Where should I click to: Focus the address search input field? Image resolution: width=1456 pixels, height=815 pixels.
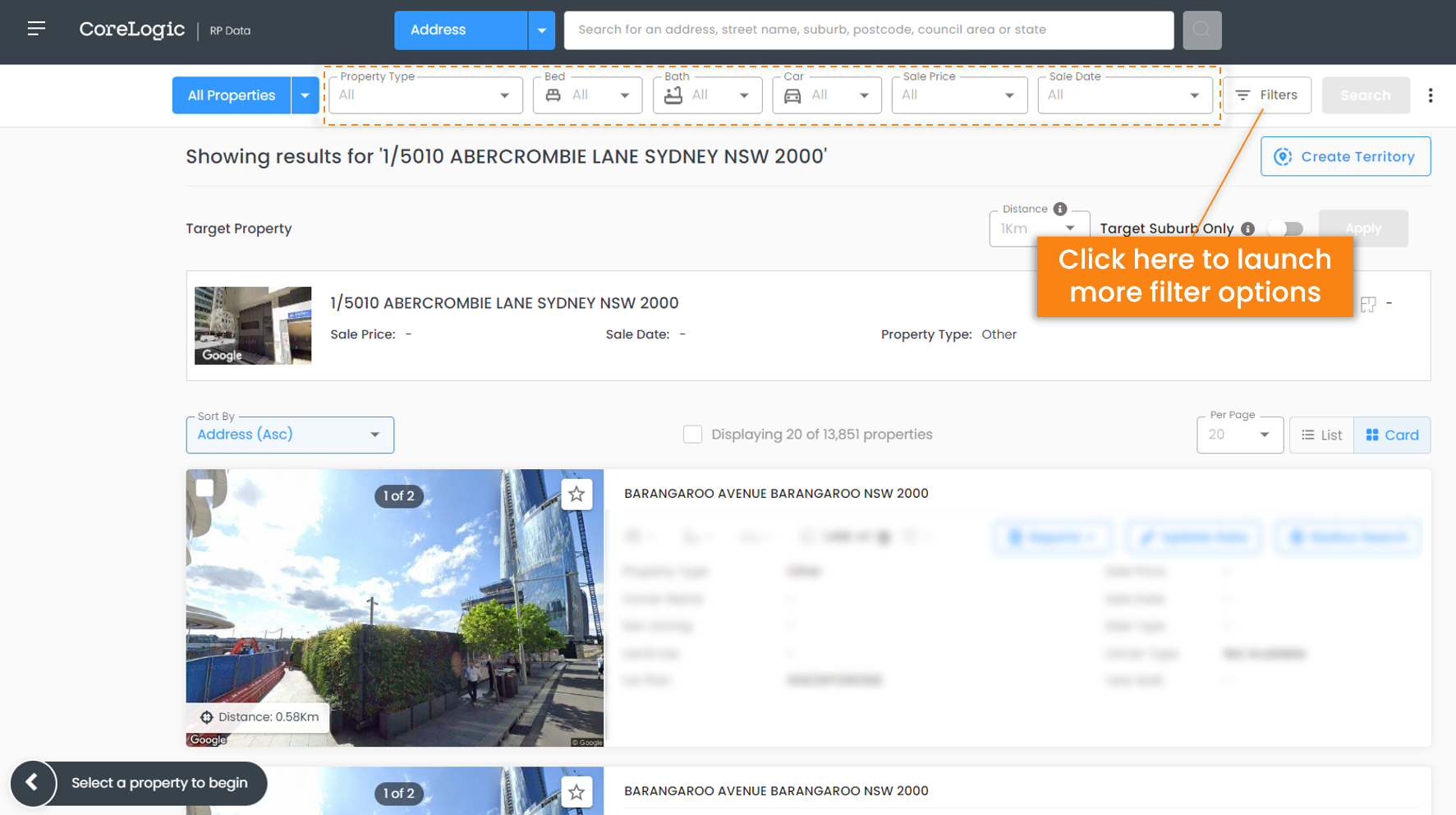point(869,30)
